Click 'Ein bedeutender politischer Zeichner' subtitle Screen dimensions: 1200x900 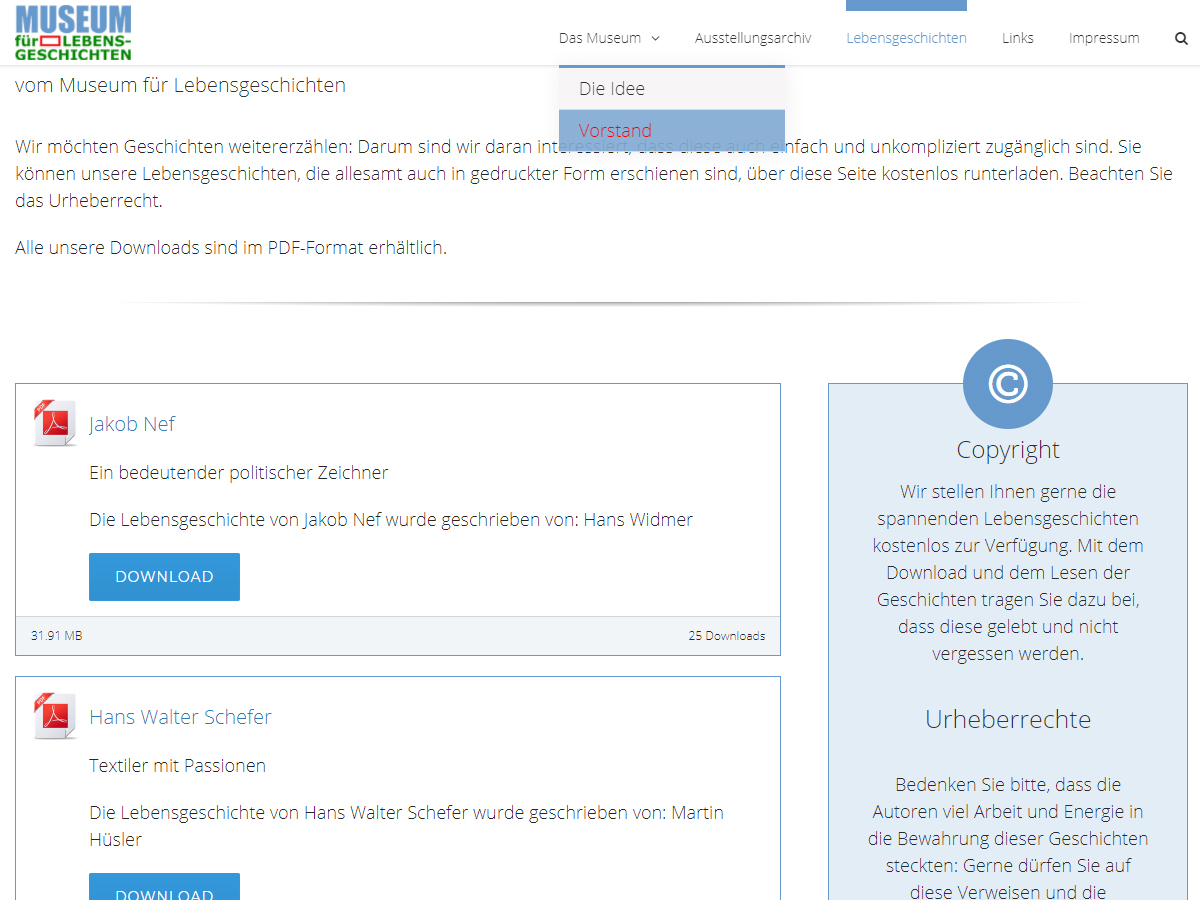pos(239,472)
